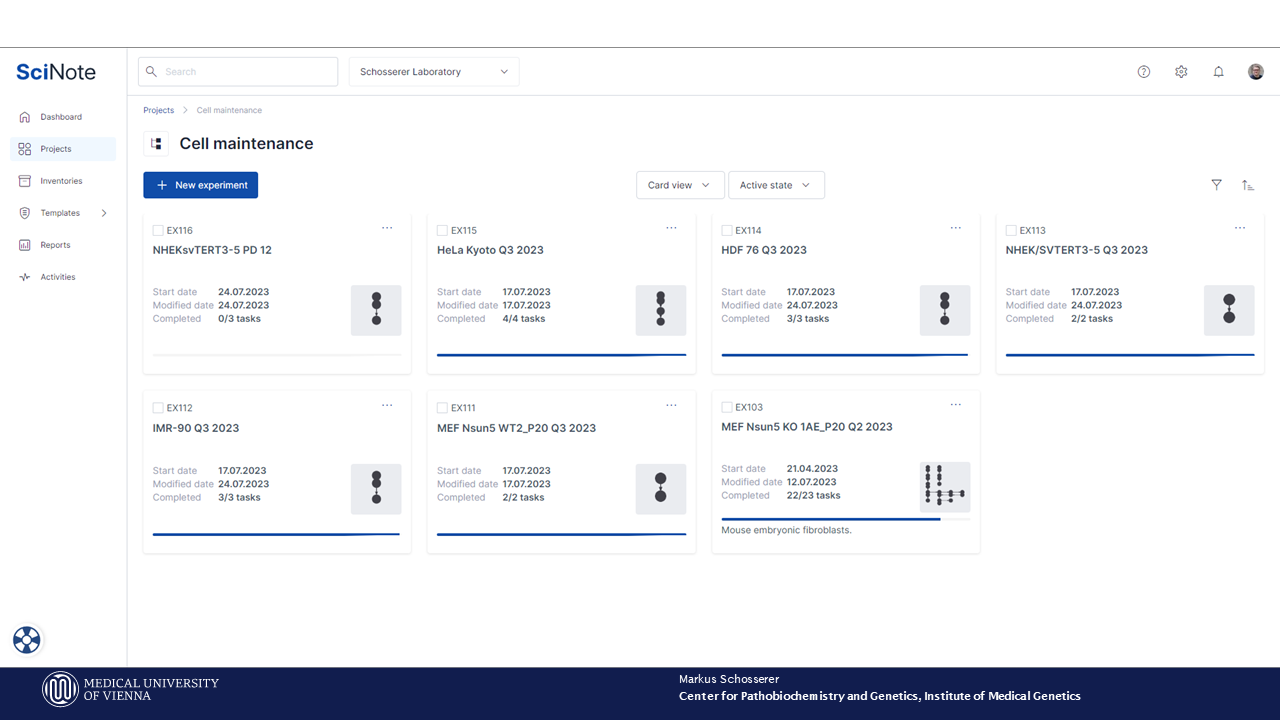Open three-dot menu on EX114 card
Screen dimensions: 1280x720
coord(955,228)
